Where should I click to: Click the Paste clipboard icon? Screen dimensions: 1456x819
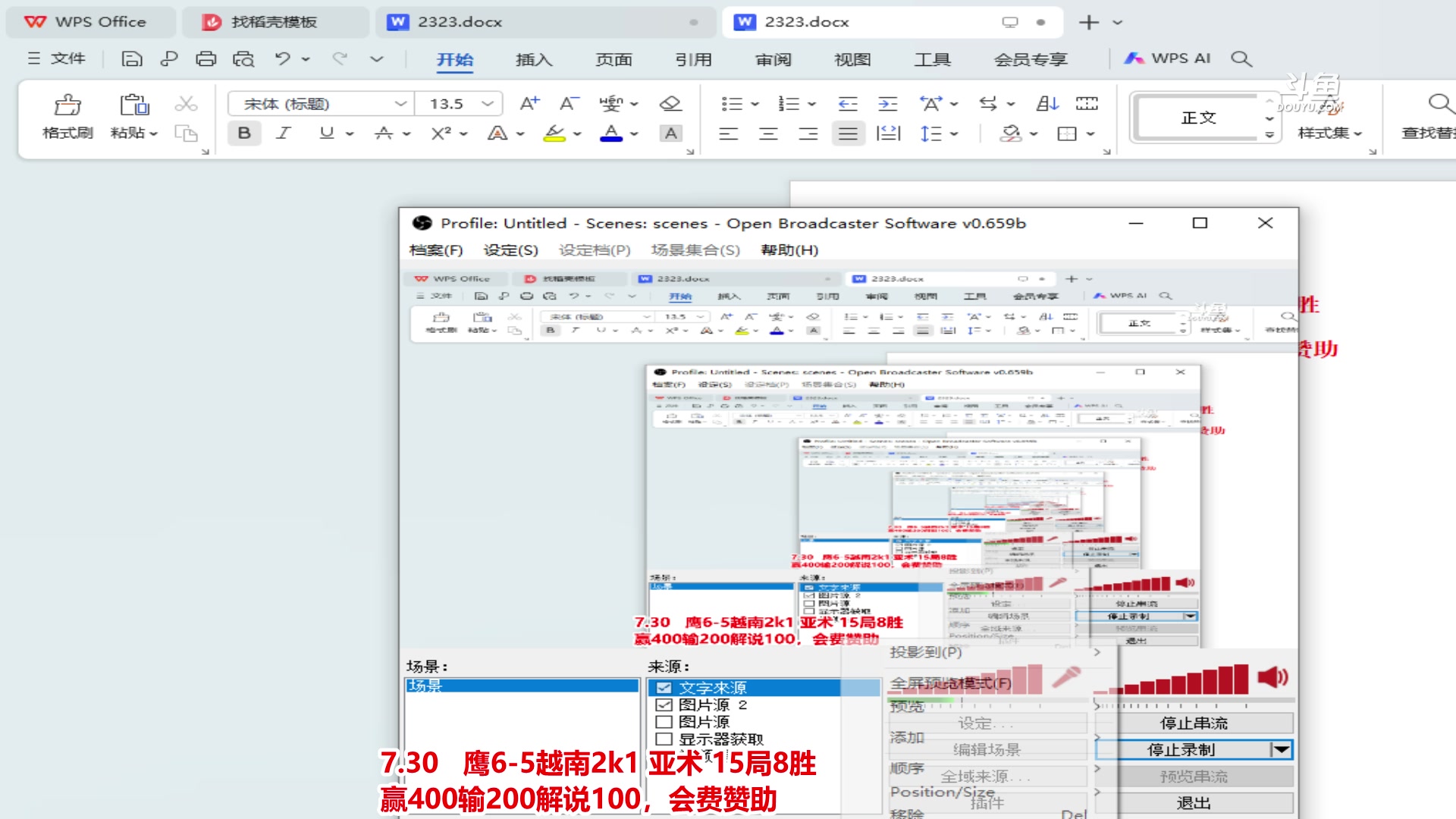[134, 105]
